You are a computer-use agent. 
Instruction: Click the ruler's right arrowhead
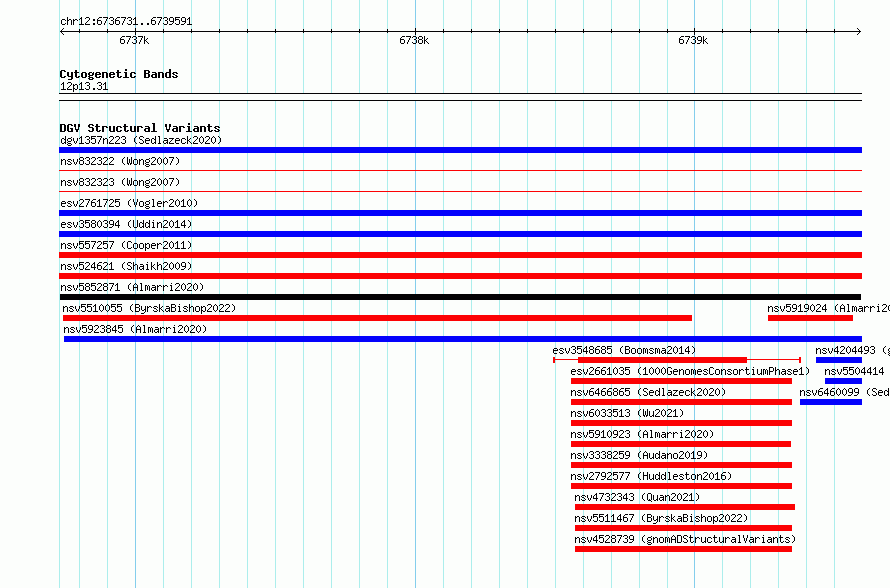859,31
